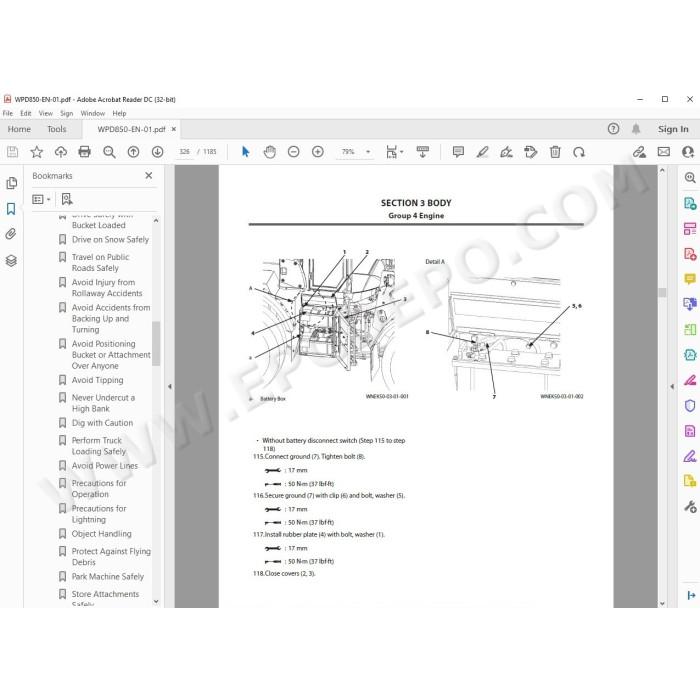The height and width of the screenshot is (700, 700).
Task: Go to previous page arrow
Action: pos(133,152)
